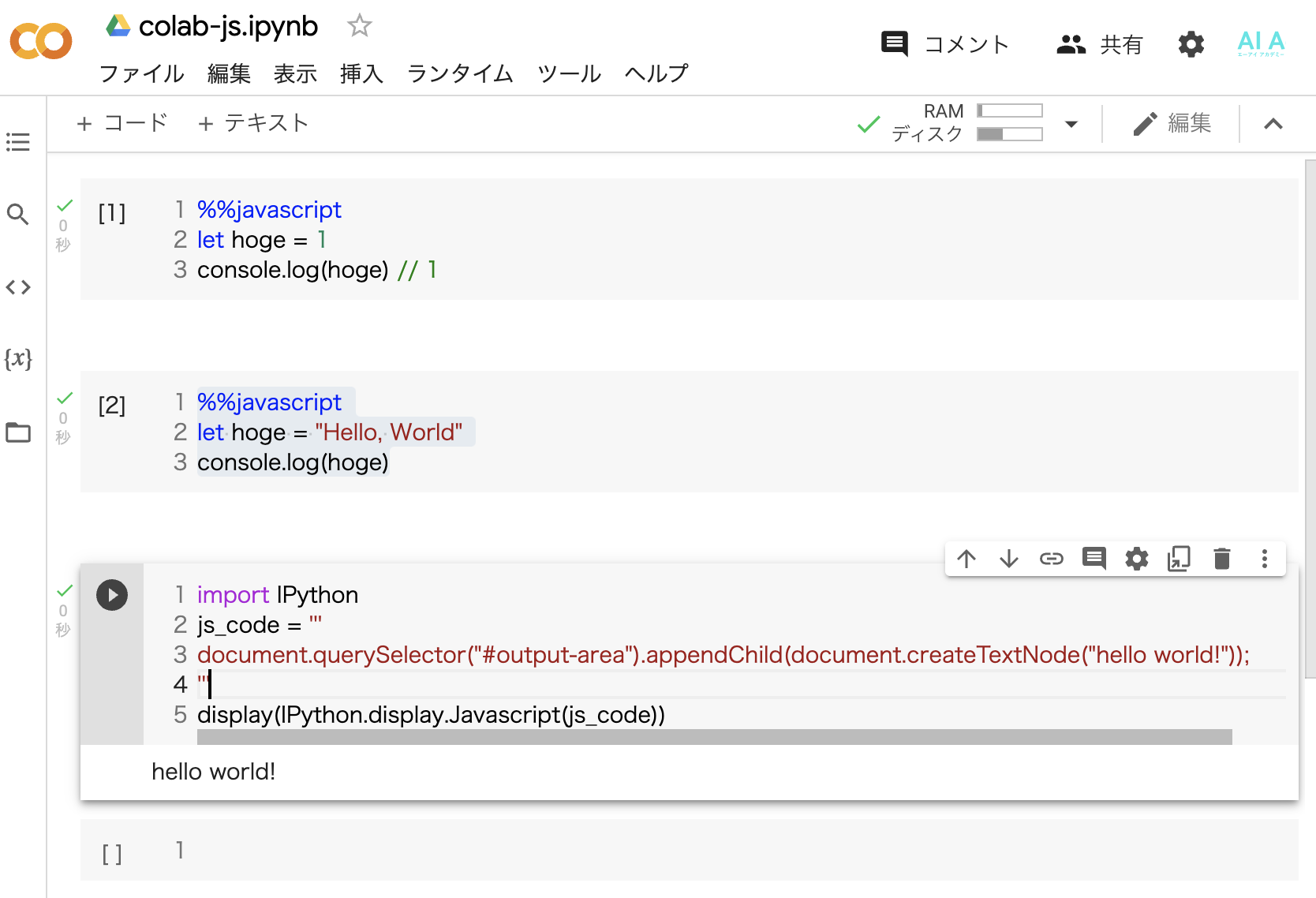Viewport: 1316px width, 898px height.
Task: Open the cell settings gear
Action: click(x=1137, y=559)
